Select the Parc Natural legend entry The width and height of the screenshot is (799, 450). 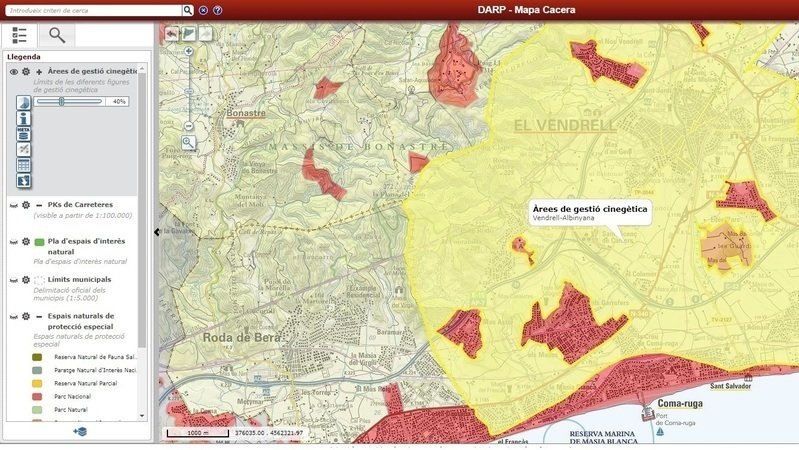tap(71, 410)
